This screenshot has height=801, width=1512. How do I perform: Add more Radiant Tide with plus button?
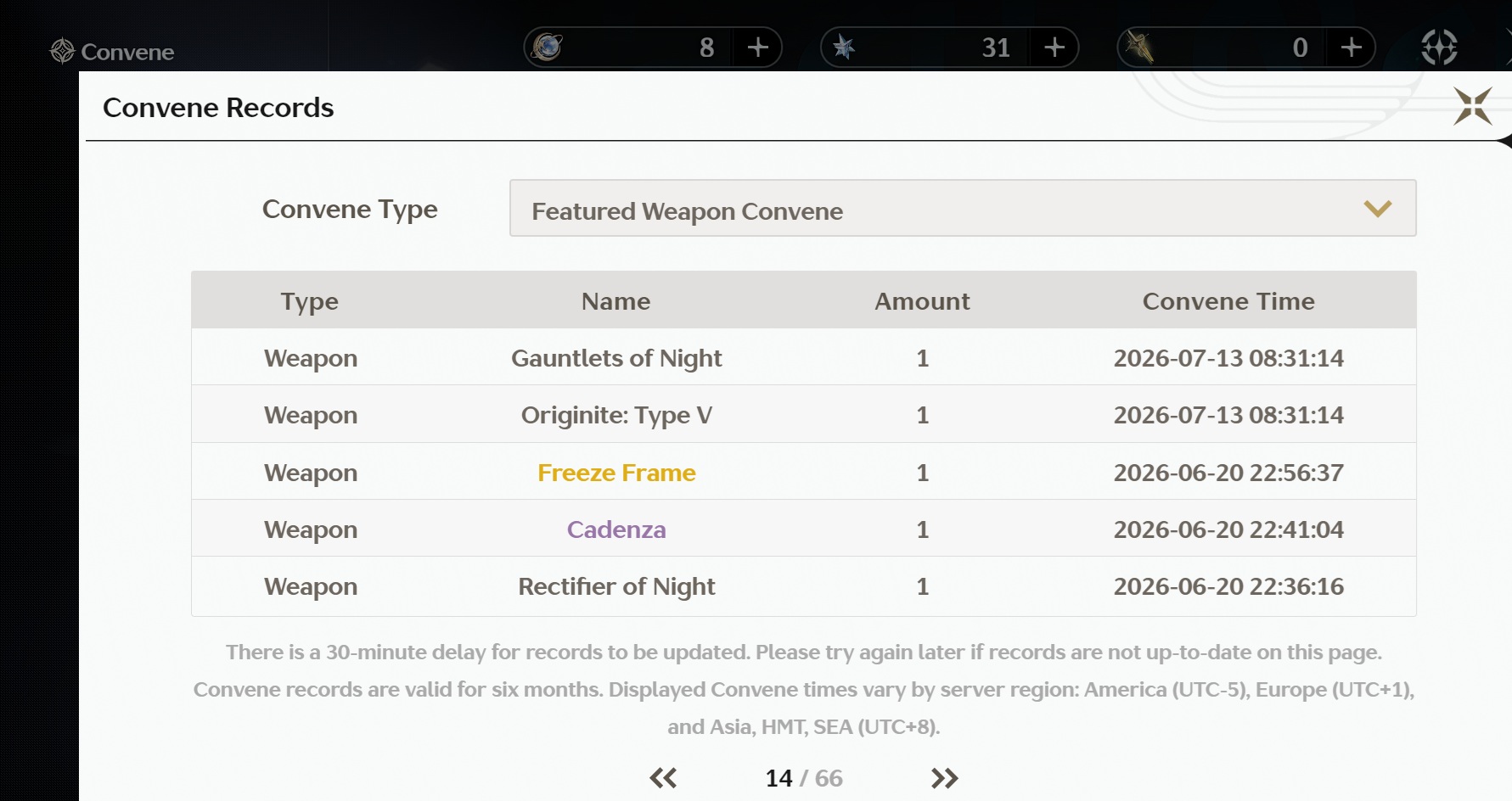(1054, 48)
